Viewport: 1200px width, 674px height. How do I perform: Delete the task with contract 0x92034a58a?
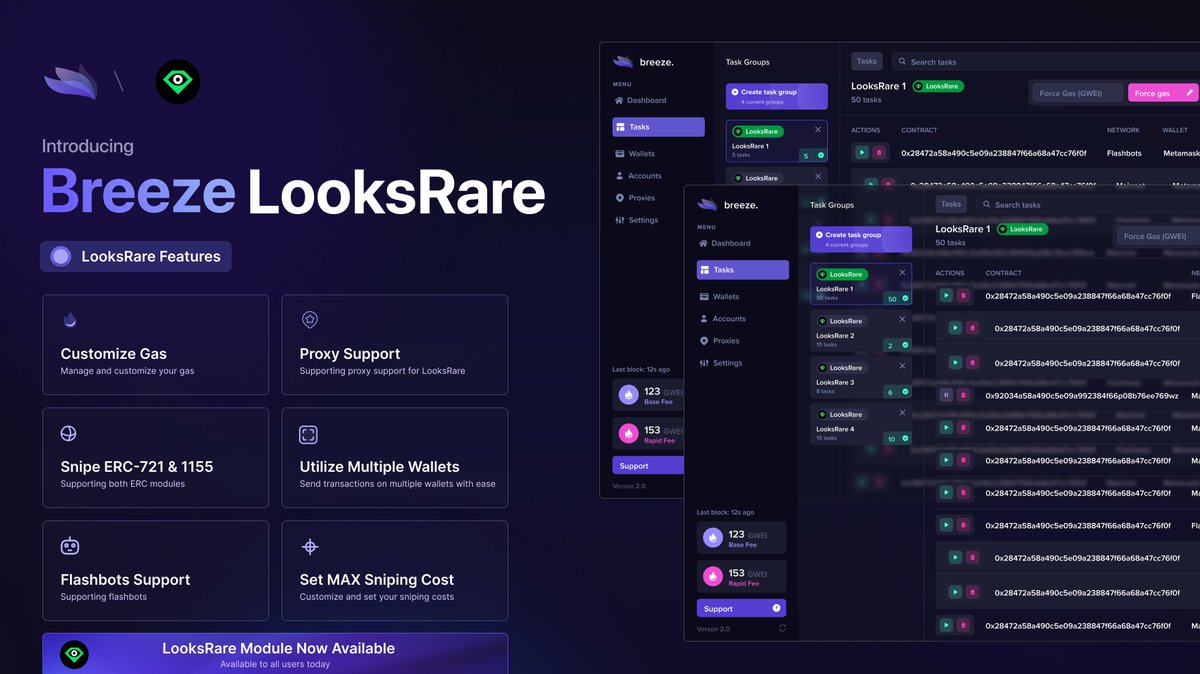coord(964,395)
